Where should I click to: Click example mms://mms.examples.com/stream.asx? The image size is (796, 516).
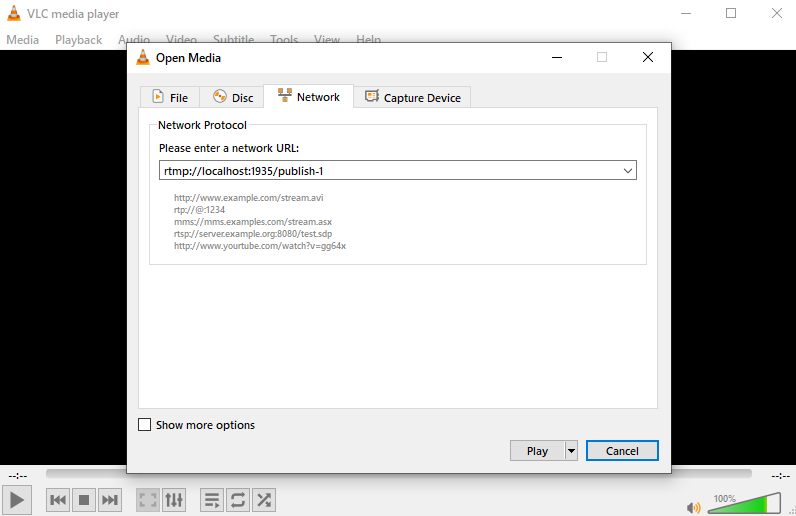(253, 222)
